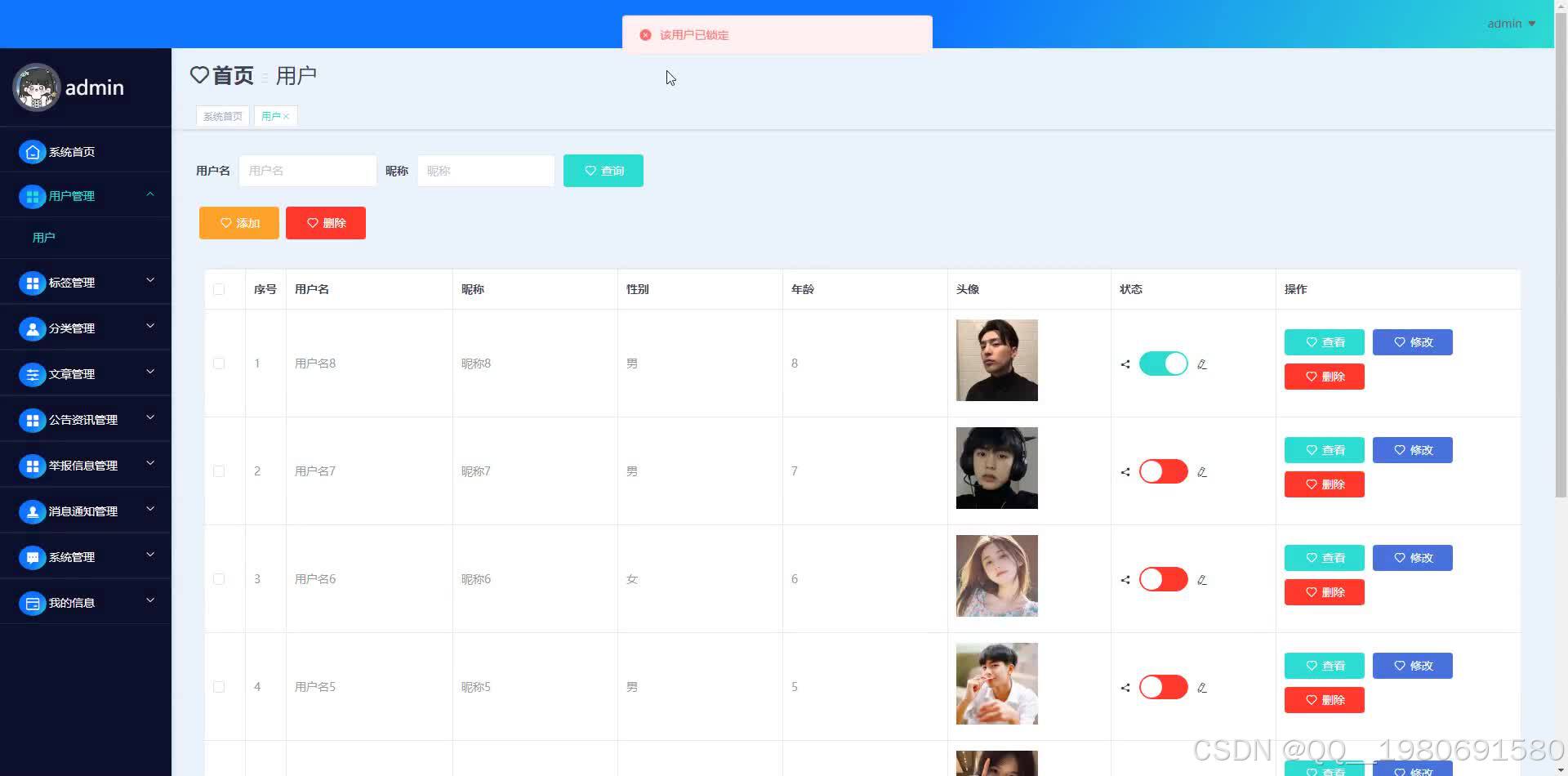Click the avatar thumbnail of 用户名6
1568x776 pixels.
pyautogui.click(x=997, y=576)
